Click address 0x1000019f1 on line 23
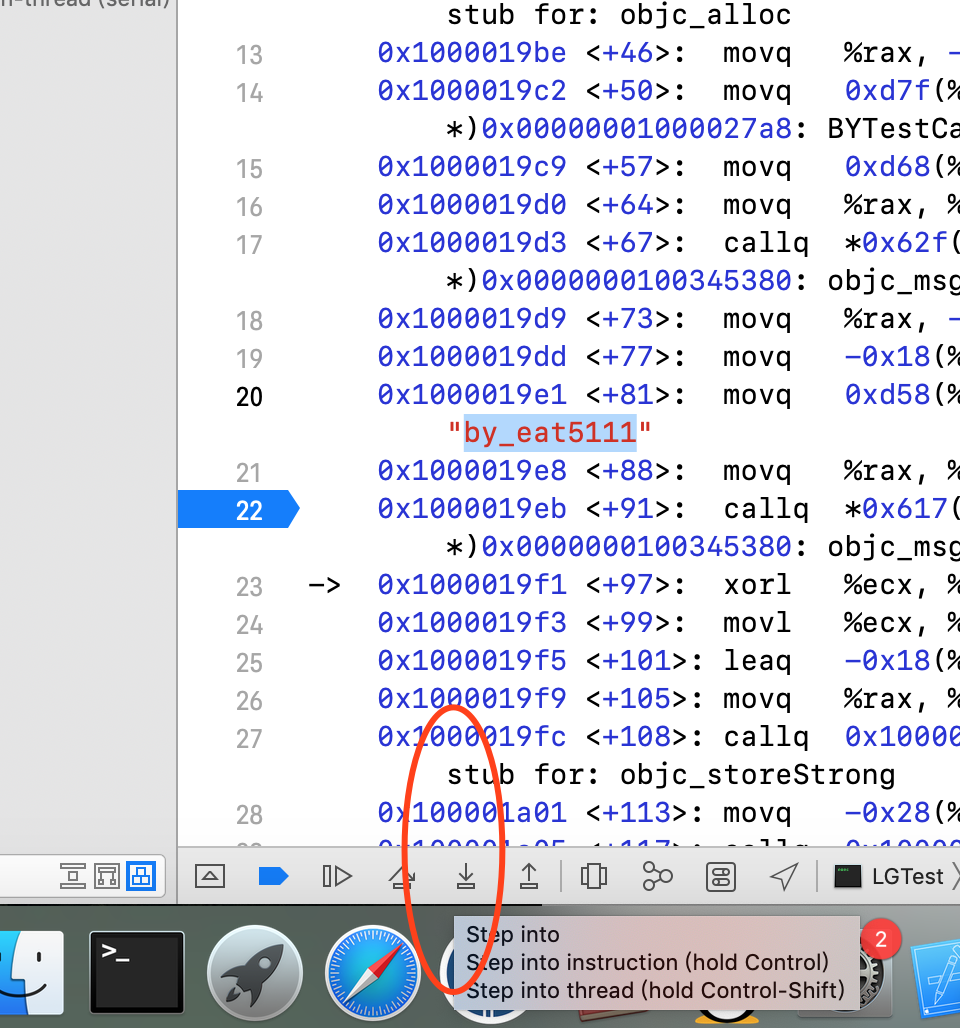 (x=471, y=585)
